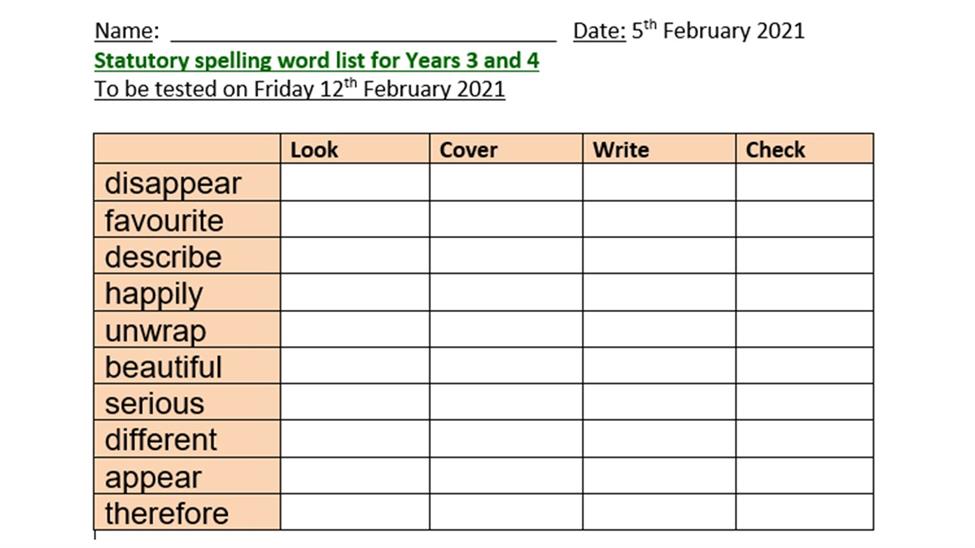Screen dimensions: 975x548
Task: Click the Write cell beside appear
Action: (x=659, y=476)
